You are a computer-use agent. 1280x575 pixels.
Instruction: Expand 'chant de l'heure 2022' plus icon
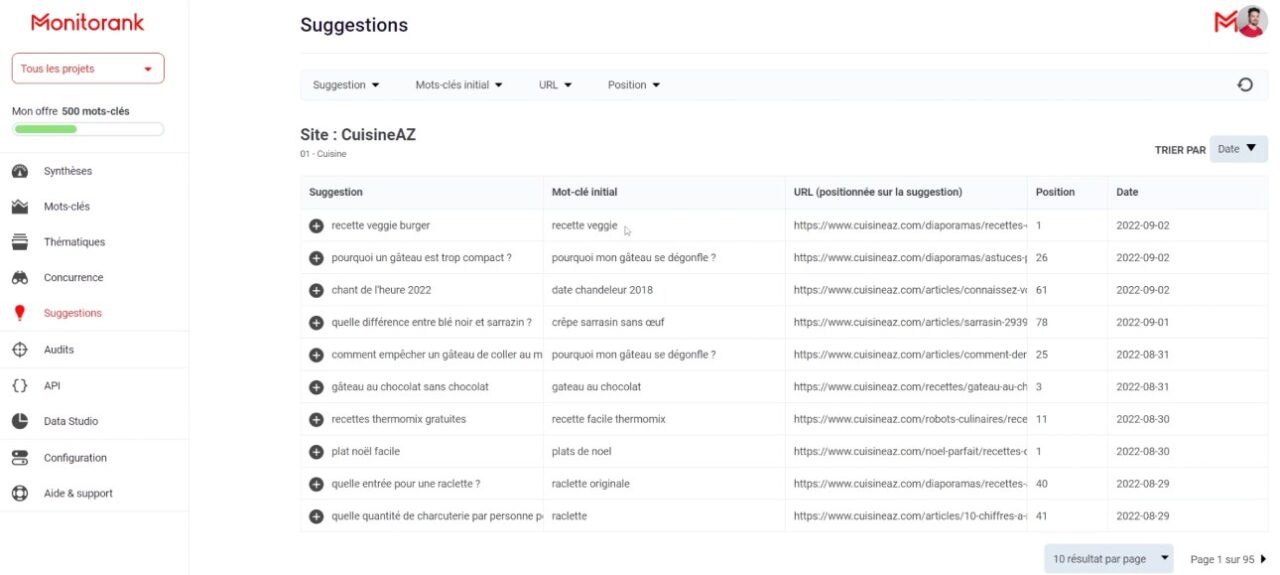(316, 290)
